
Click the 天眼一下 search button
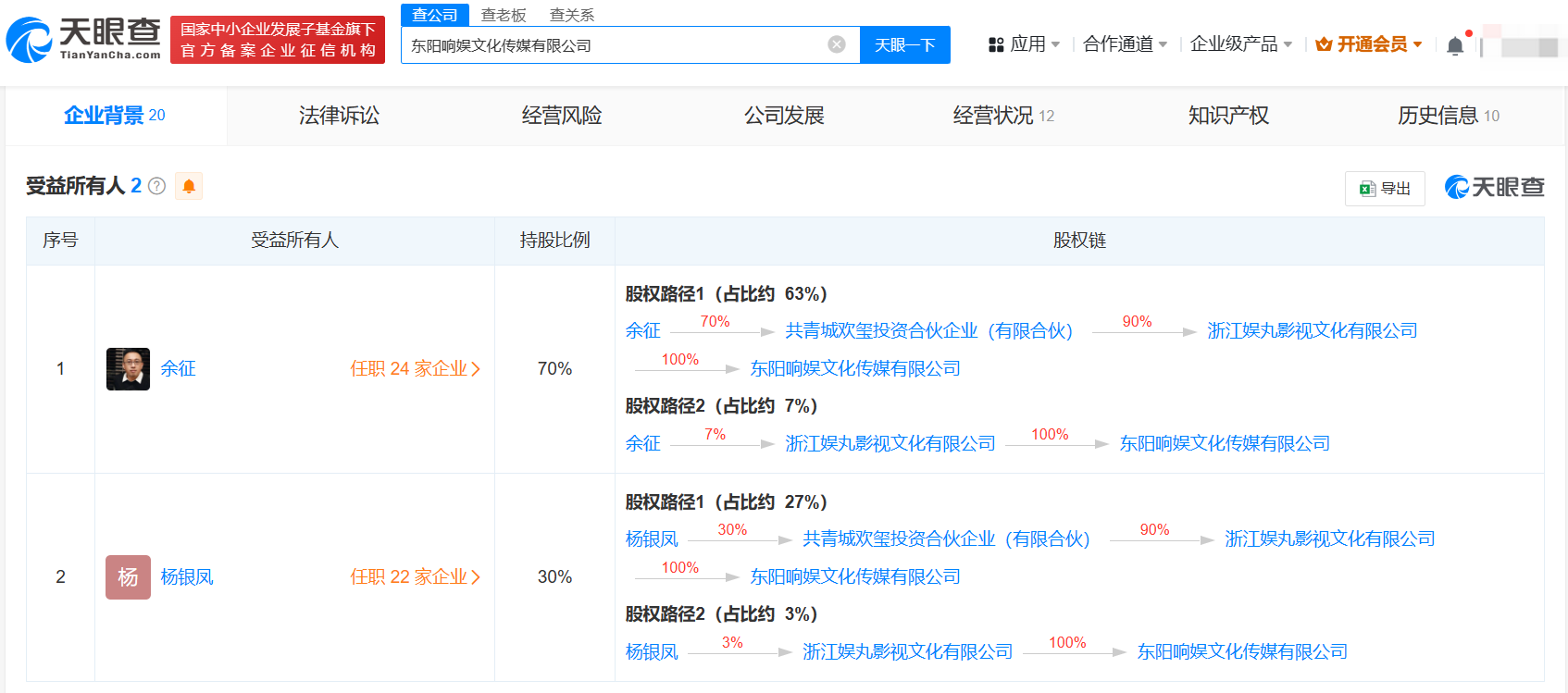click(x=905, y=45)
